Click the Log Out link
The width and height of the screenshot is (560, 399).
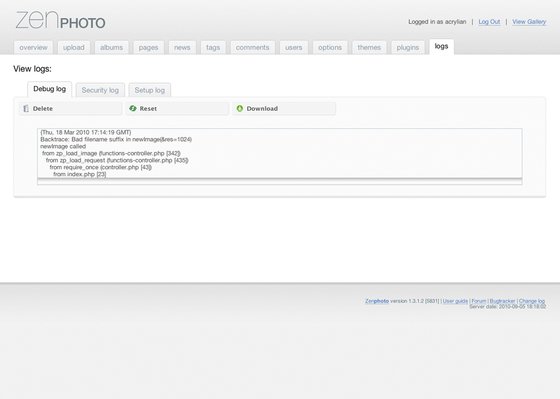click(x=489, y=22)
